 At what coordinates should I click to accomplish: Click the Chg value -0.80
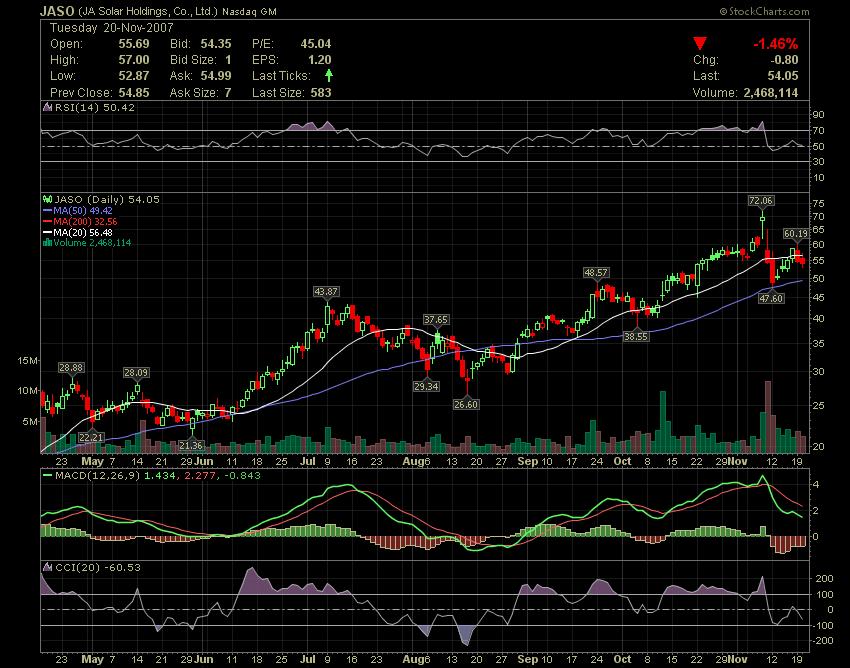[784, 60]
